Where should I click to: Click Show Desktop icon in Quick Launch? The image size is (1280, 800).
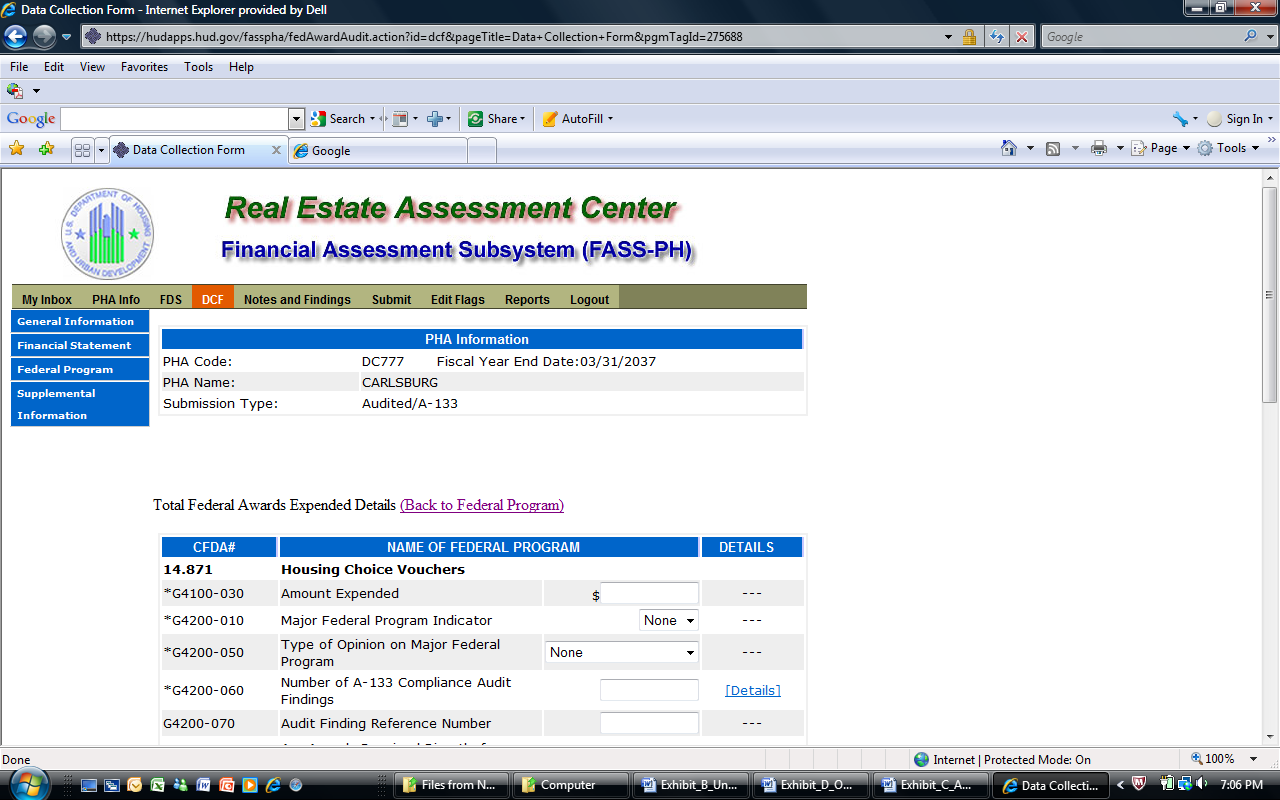click(x=89, y=785)
